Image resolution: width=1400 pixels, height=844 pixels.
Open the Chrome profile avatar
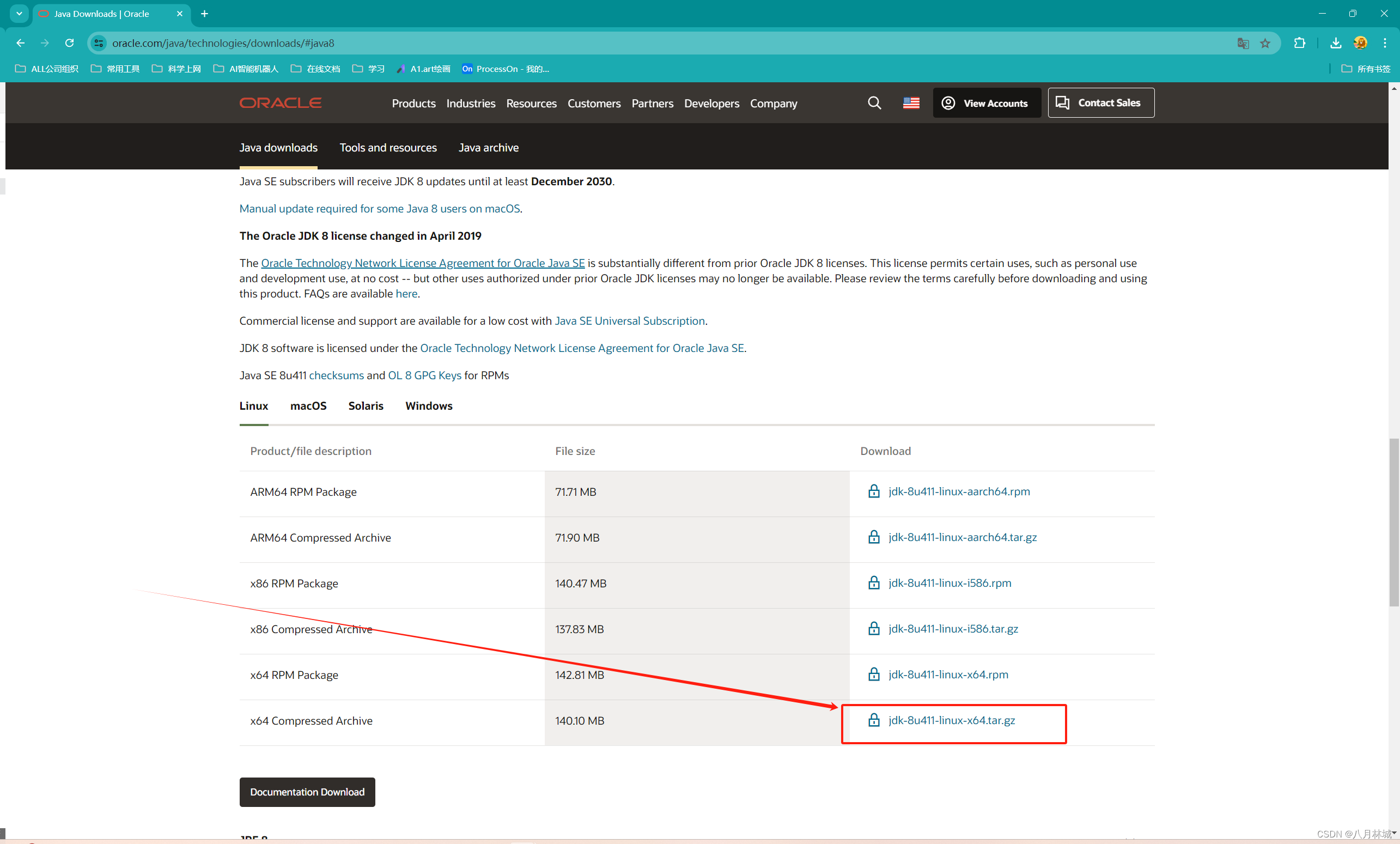[1360, 43]
